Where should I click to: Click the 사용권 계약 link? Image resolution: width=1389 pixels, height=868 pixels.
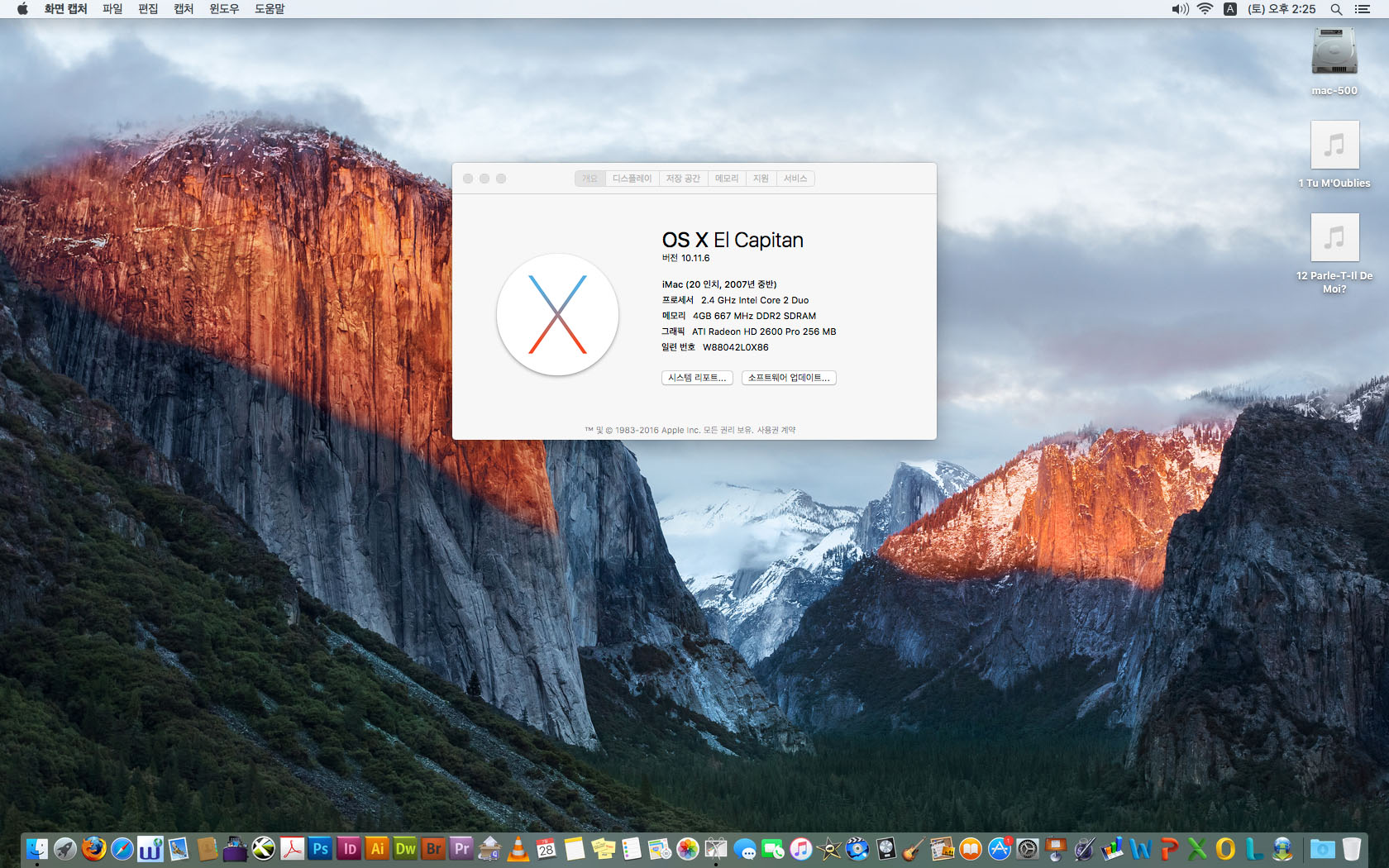click(776, 430)
